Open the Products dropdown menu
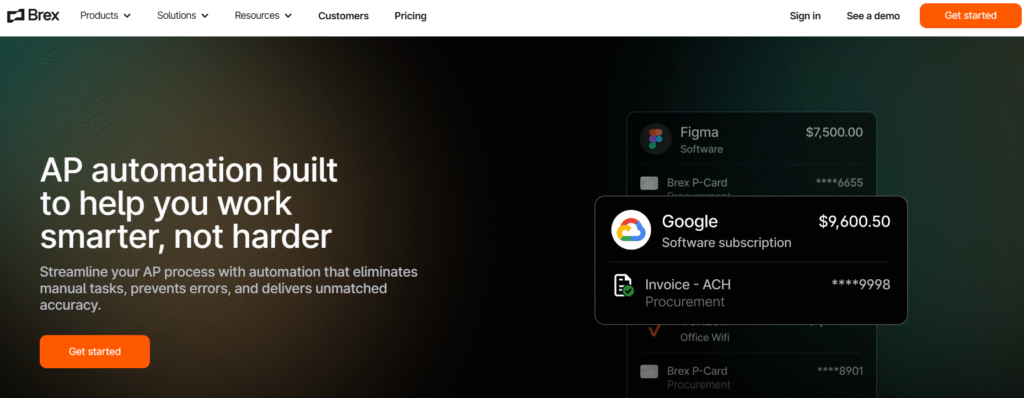1024x398 pixels. tap(106, 15)
